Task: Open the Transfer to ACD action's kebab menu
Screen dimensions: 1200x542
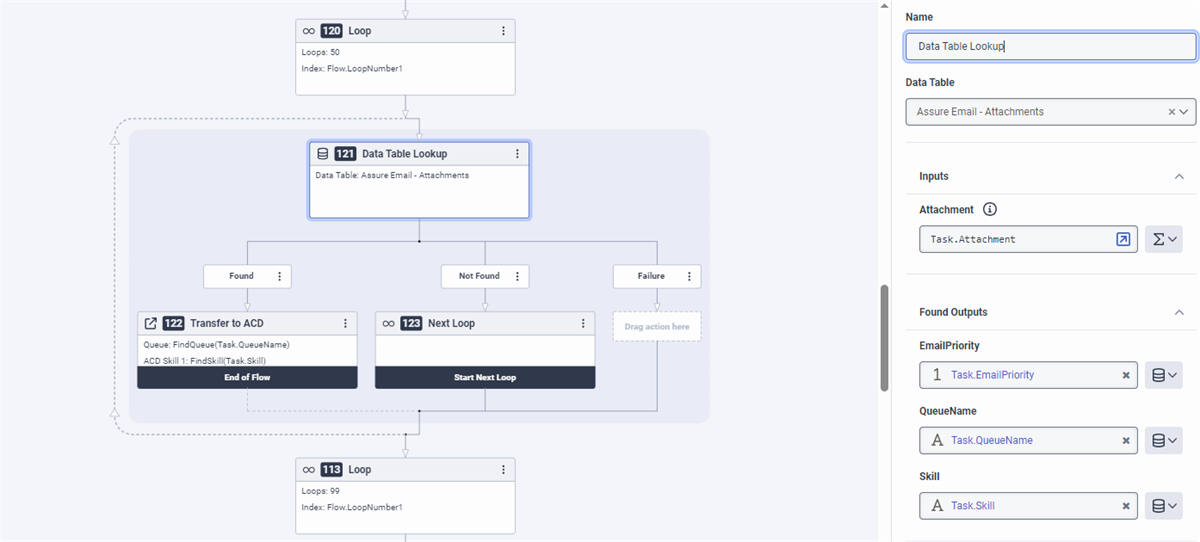Action: pyautogui.click(x=345, y=323)
